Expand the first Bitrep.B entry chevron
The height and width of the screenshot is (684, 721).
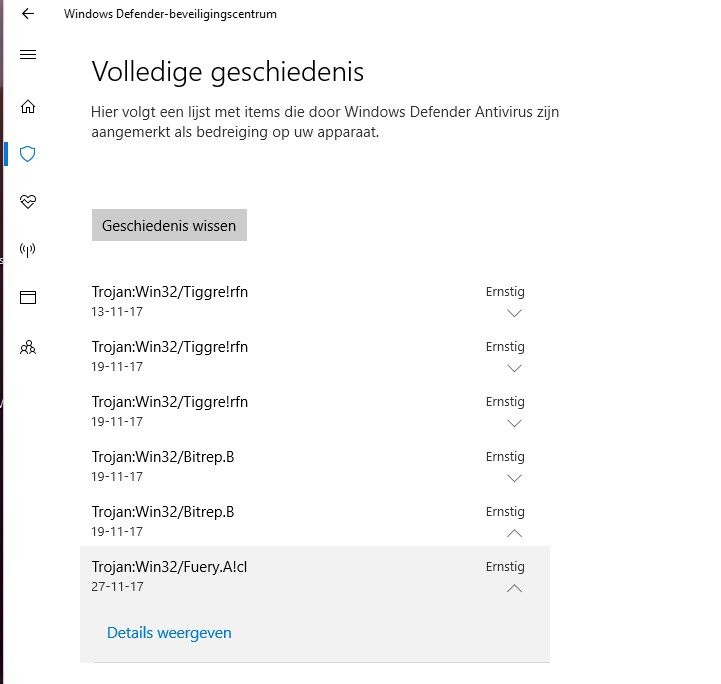point(514,479)
